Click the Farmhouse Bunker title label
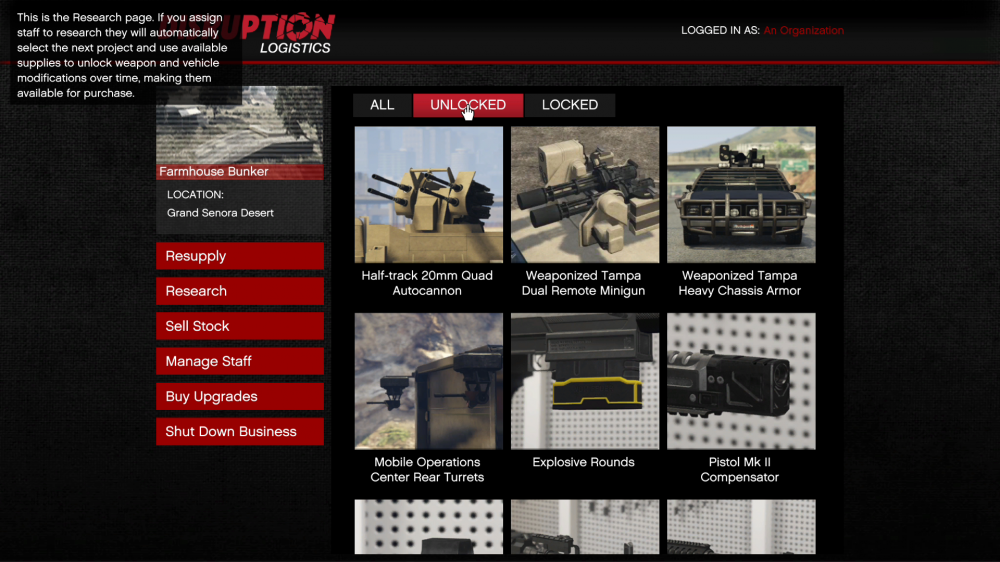 pyautogui.click(x=214, y=172)
